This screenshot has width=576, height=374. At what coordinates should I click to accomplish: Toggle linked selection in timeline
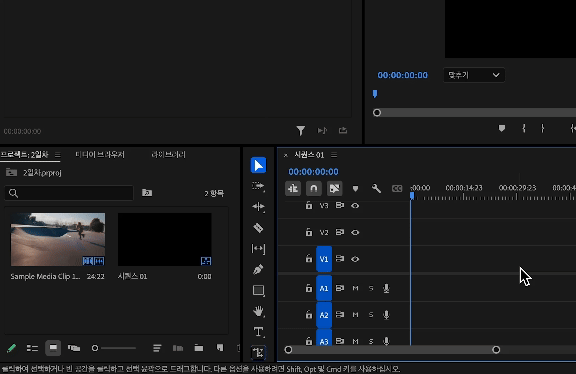(x=334, y=188)
